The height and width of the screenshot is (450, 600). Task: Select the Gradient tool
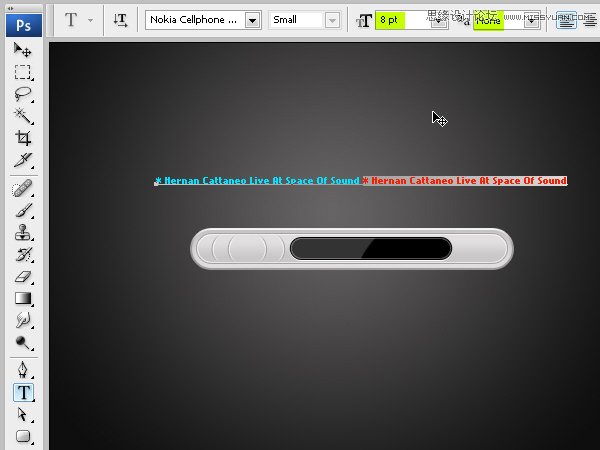[23, 298]
